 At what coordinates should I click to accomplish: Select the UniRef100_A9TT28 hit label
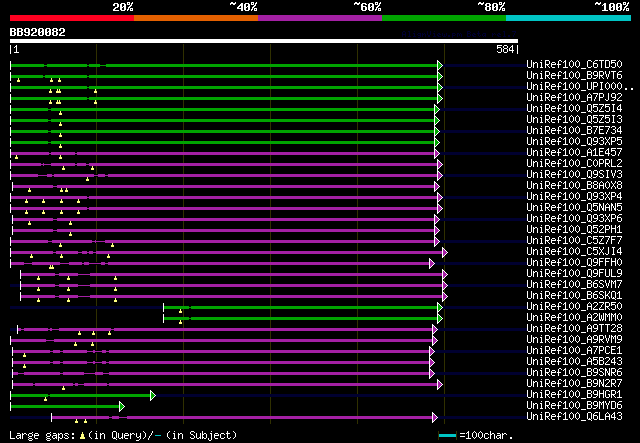tap(574, 329)
